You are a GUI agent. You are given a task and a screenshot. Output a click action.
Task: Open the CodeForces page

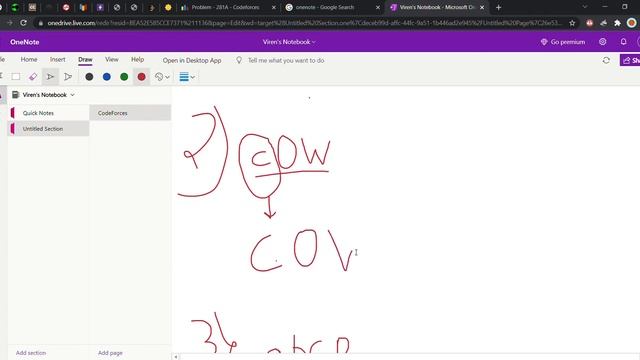pyautogui.click(x=130, y=113)
